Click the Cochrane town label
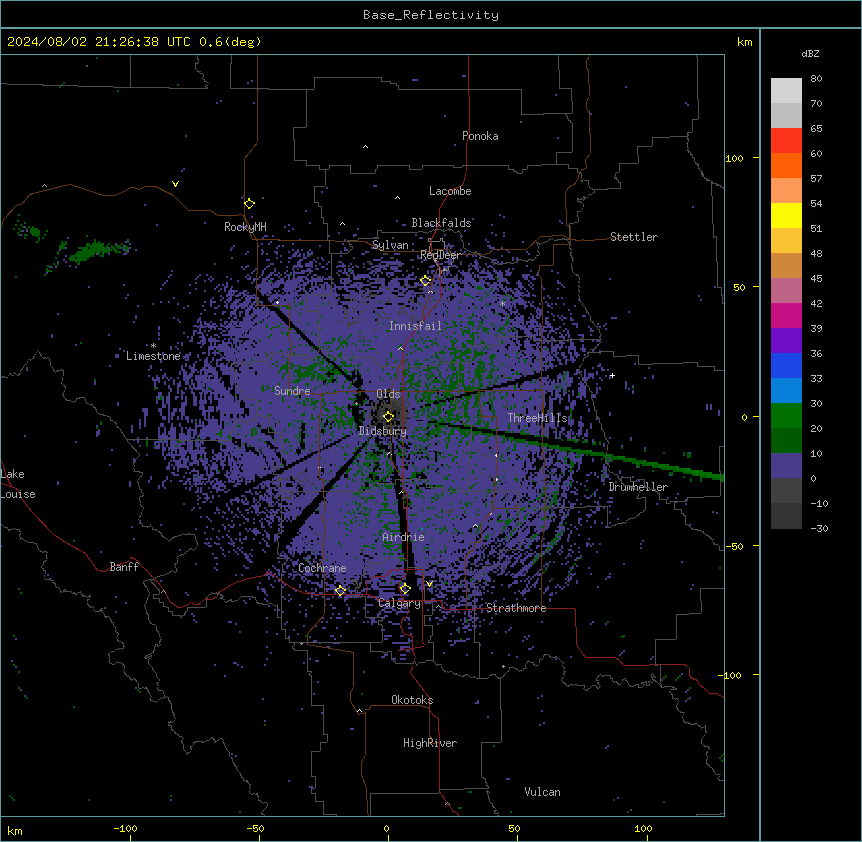This screenshot has width=862, height=842. pos(322,568)
